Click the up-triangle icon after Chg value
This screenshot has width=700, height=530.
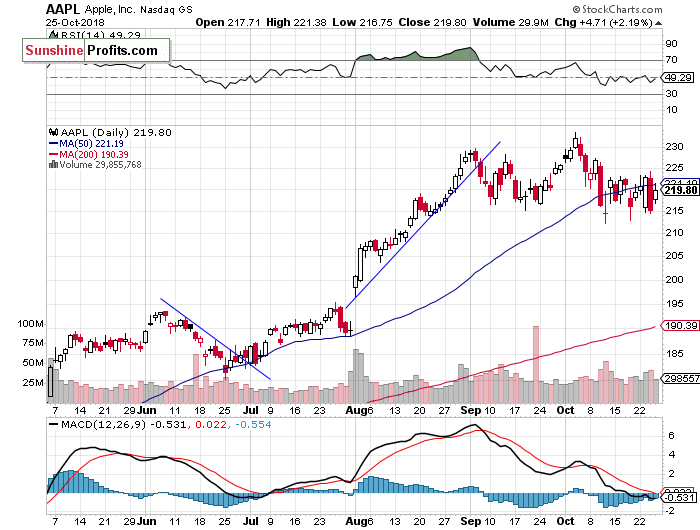point(658,23)
